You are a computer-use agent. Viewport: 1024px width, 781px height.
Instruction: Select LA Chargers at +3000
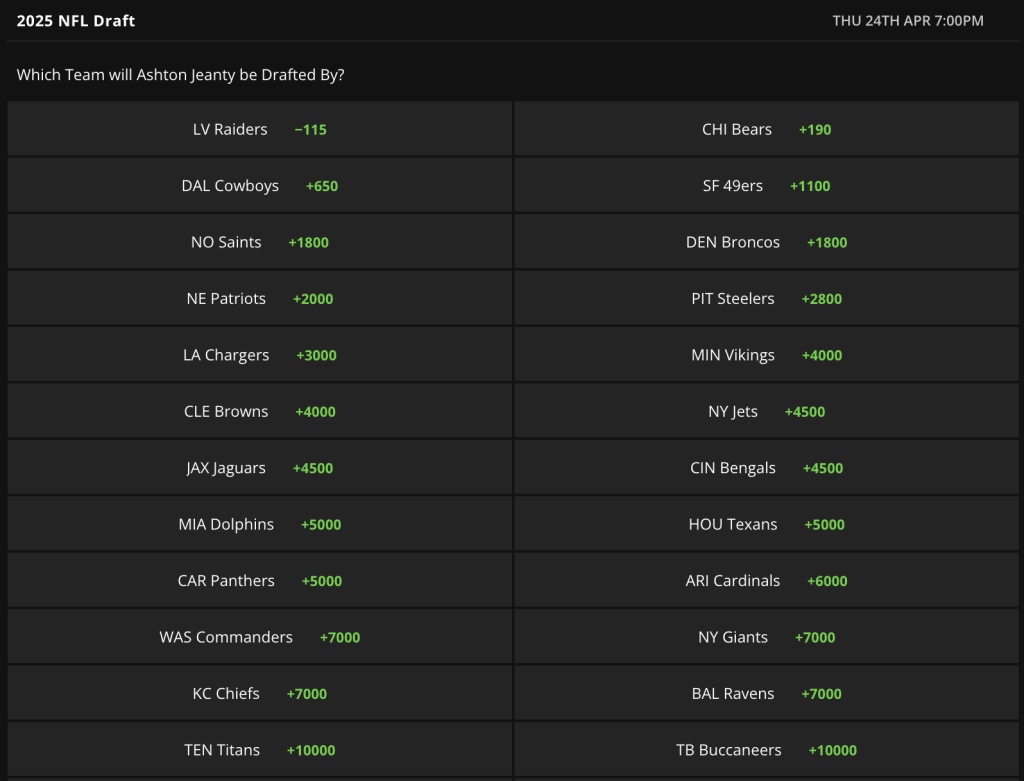pyautogui.click(x=258, y=354)
